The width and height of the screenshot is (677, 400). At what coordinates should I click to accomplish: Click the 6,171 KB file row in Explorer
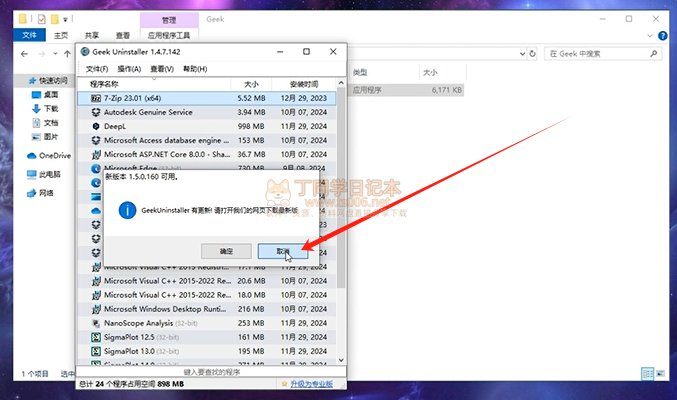tap(406, 90)
